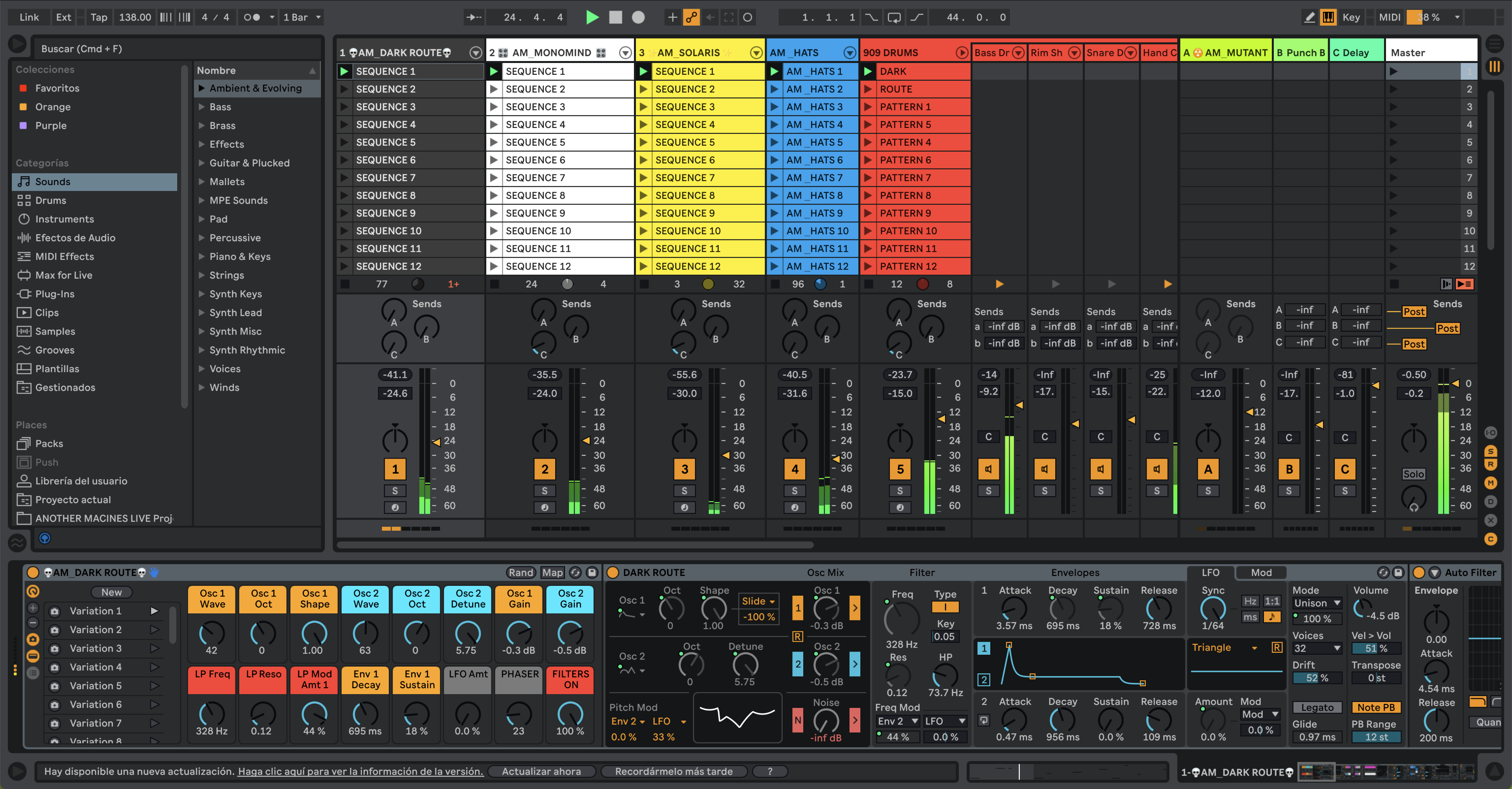Open AM_DARK ROUTE track title dropdown
The image size is (1512, 789).
[x=475, y=53]
